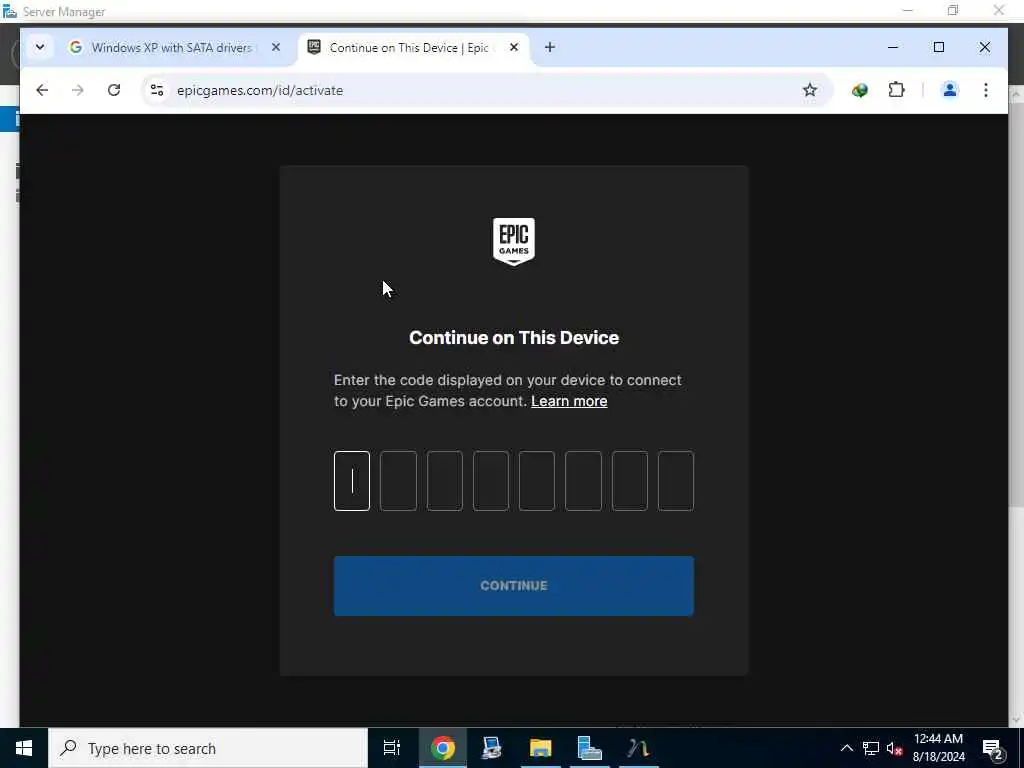Open a new tab with plus button
The height and width of the screenshot is (768, 1024).
(x=550, y=47)
